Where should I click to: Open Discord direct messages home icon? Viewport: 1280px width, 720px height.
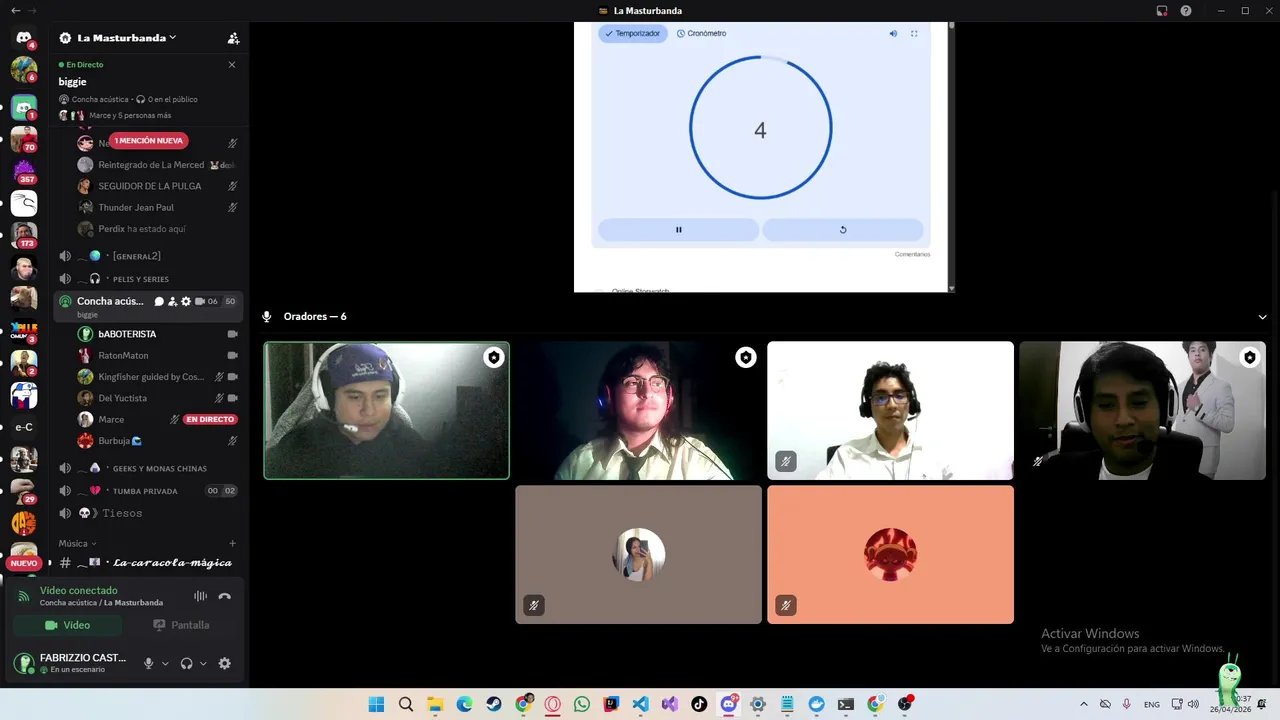[24, 38]
